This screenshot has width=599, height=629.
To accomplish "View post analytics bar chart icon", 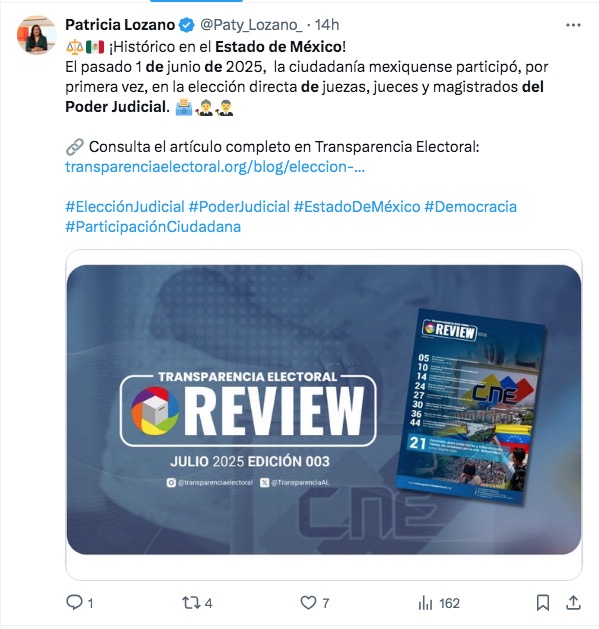I will pos(425,603).
